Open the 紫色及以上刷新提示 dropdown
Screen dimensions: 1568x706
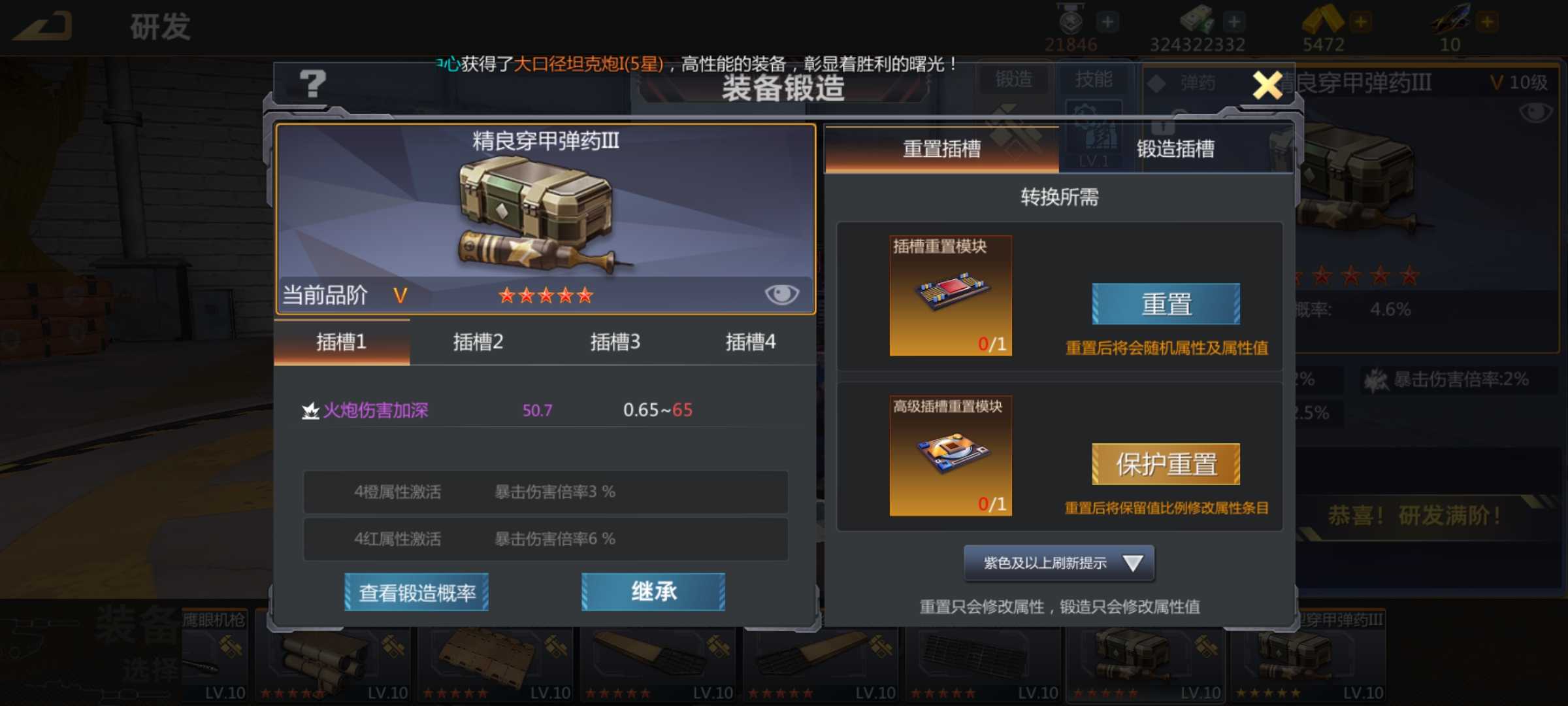[x=1059, y=563]
